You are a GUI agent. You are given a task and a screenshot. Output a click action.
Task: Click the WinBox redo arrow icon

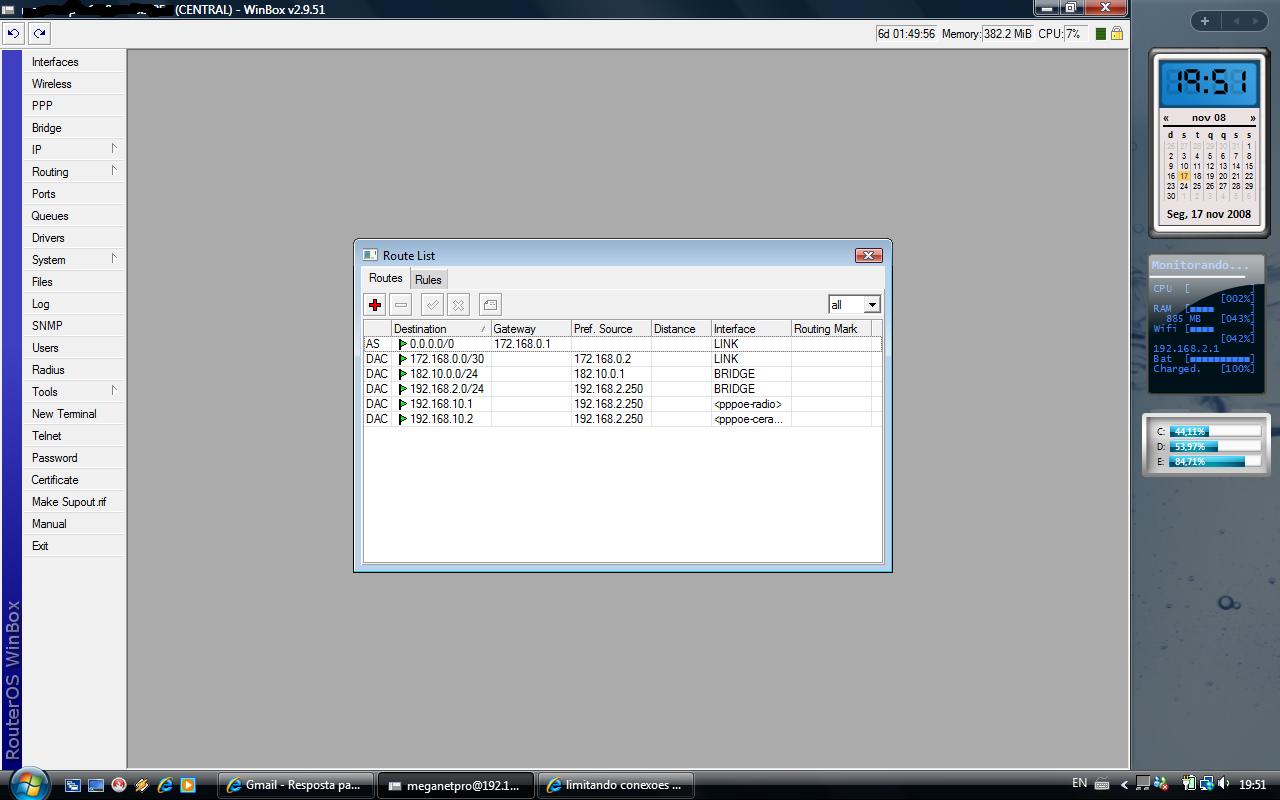point(39,33)
